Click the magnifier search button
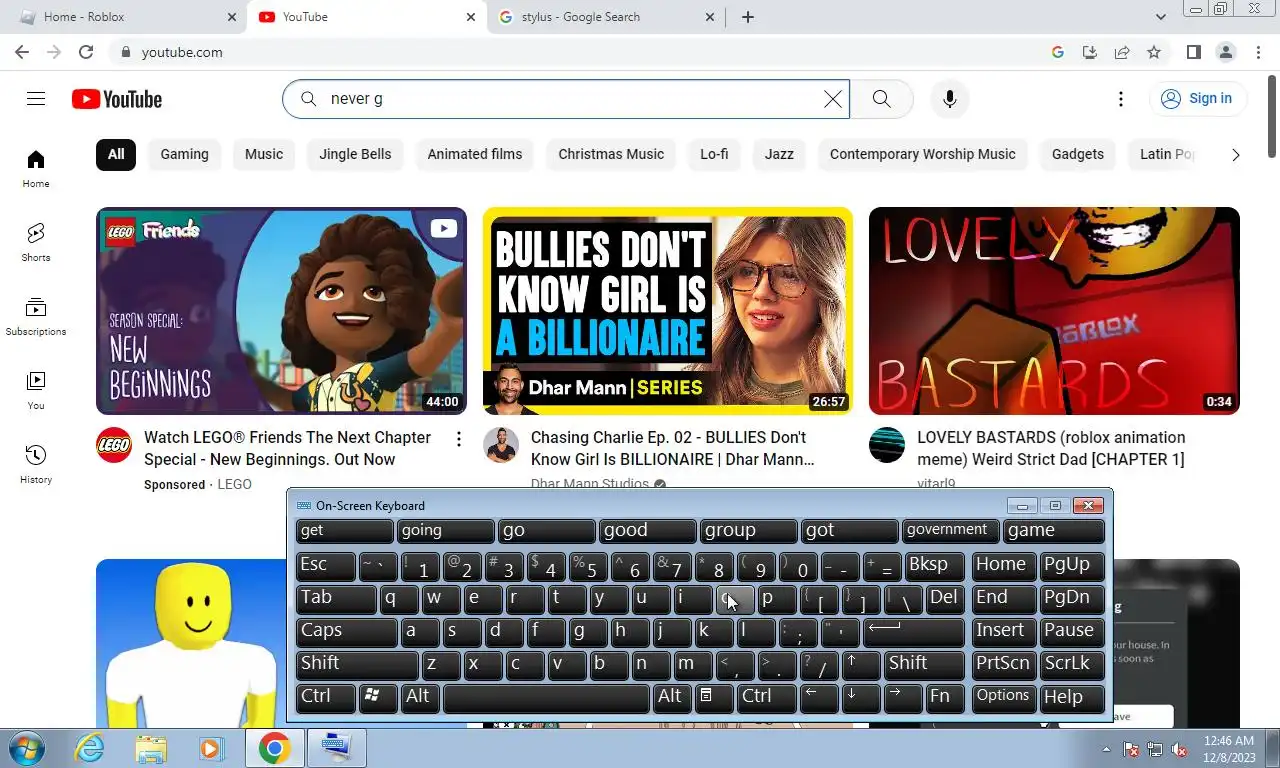Viewport: 1280px width, 768px height. tap(881, 99)
